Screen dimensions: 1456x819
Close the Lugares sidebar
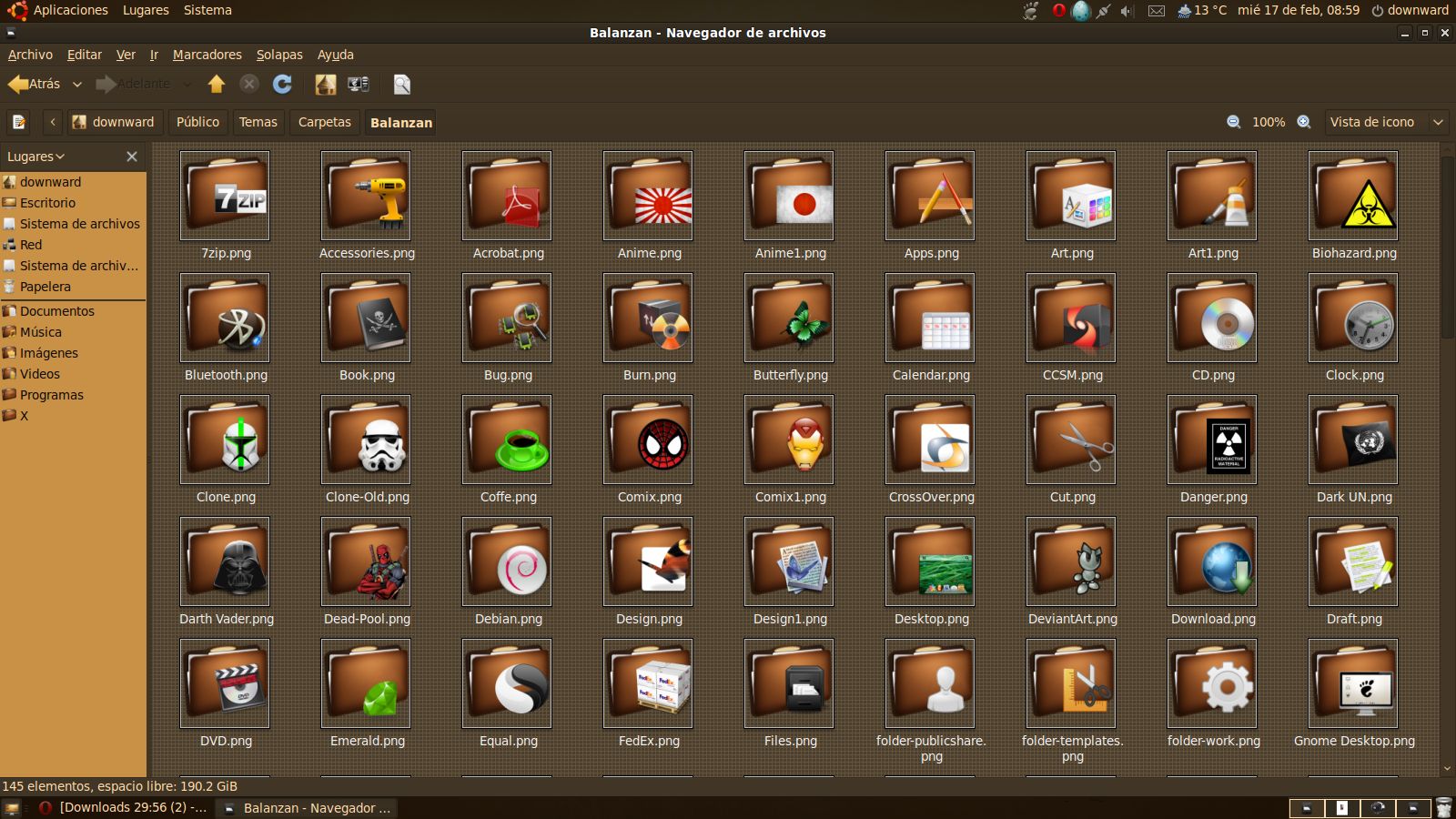coord(132,157)
